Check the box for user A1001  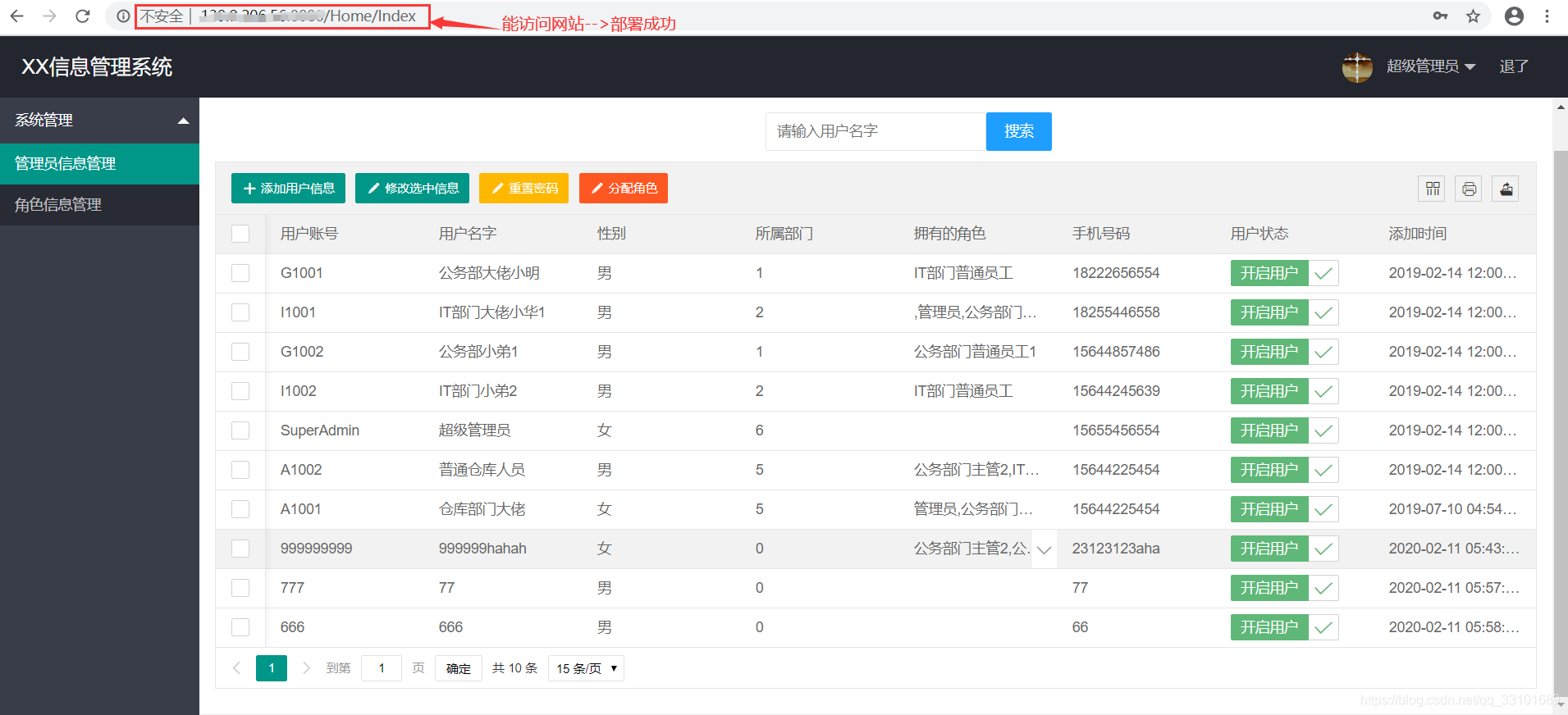(x=240, y=509)
